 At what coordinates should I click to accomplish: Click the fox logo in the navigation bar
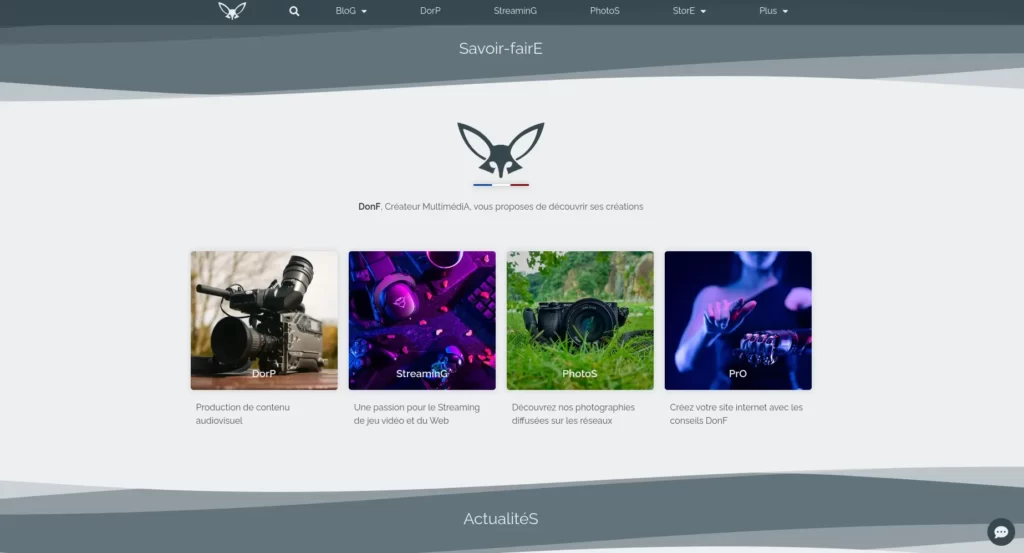pyautogui.click(x=232, y=10)
